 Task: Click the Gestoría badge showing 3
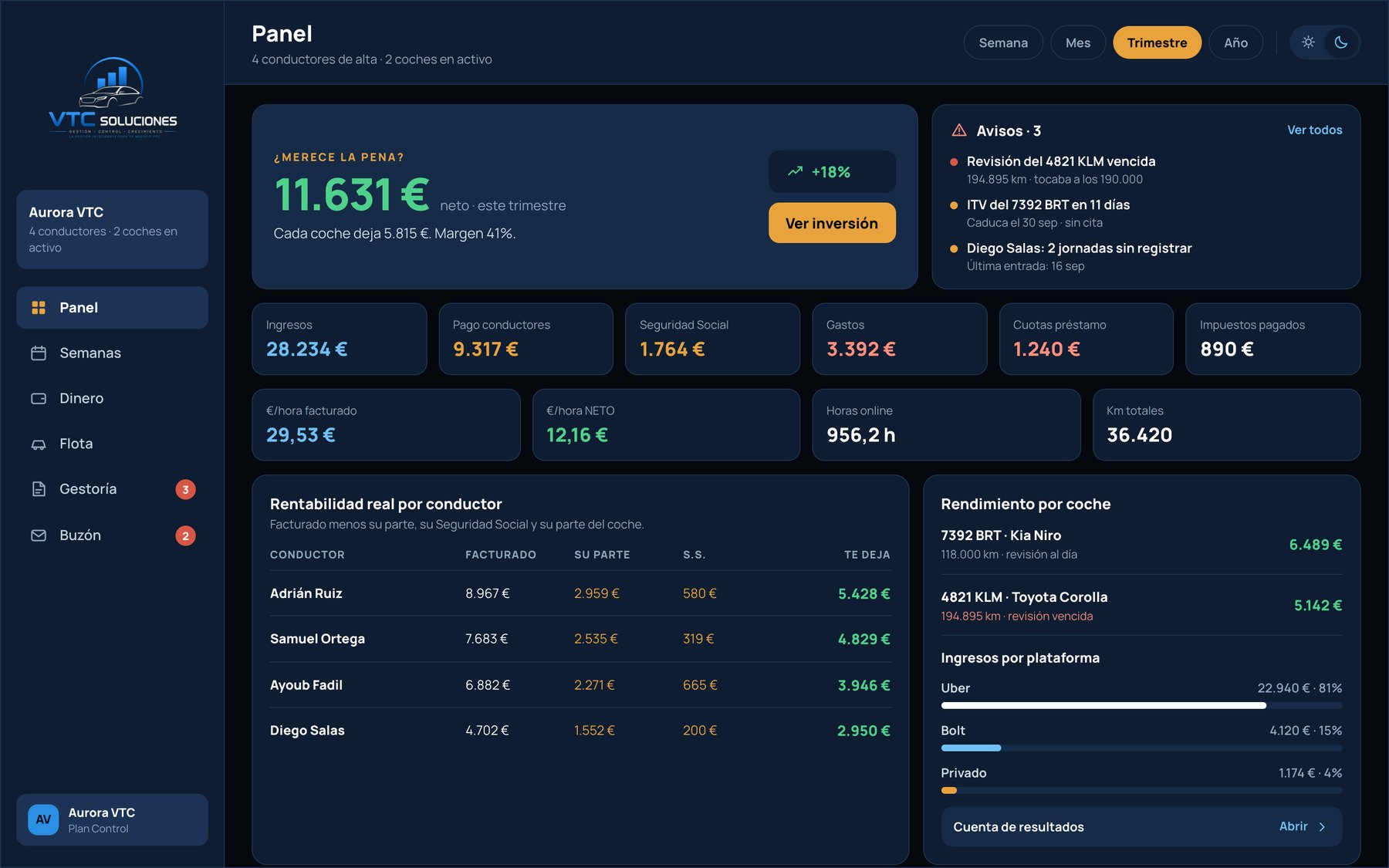point(185,489)
